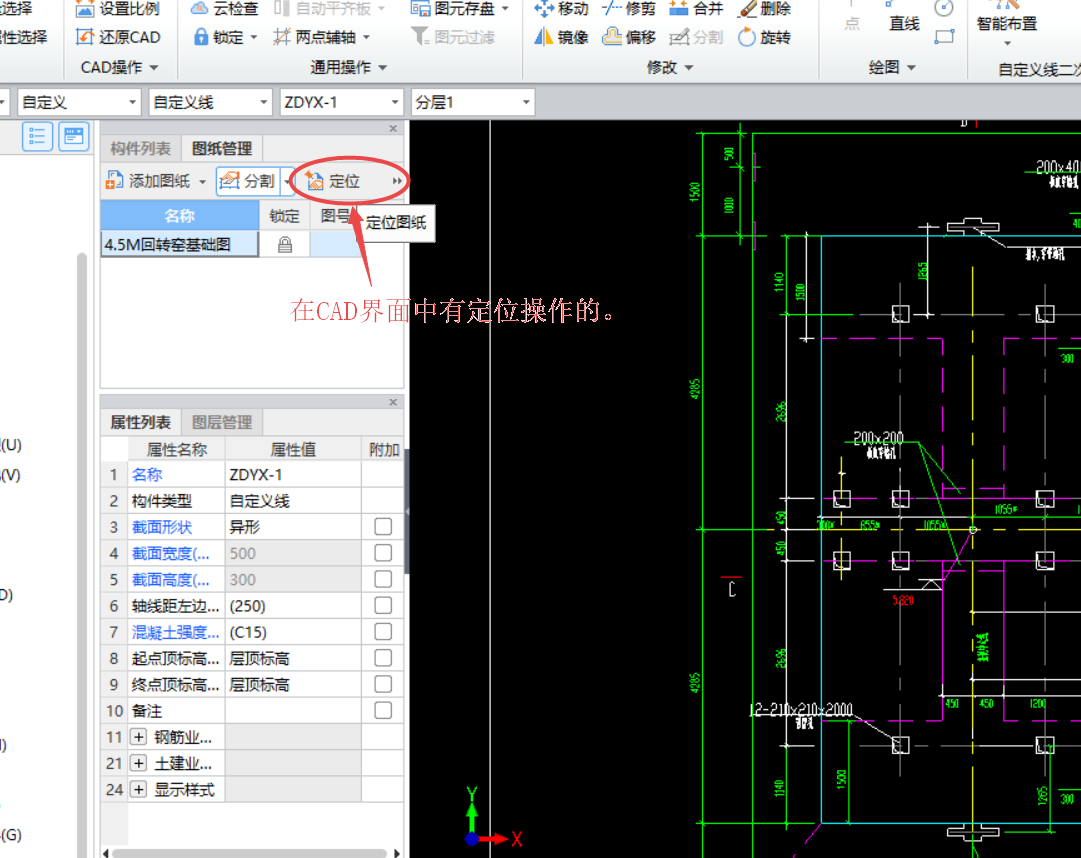Select the circle drawing tool
This screenshot has height=858, width=1081.
coord(944,9)
